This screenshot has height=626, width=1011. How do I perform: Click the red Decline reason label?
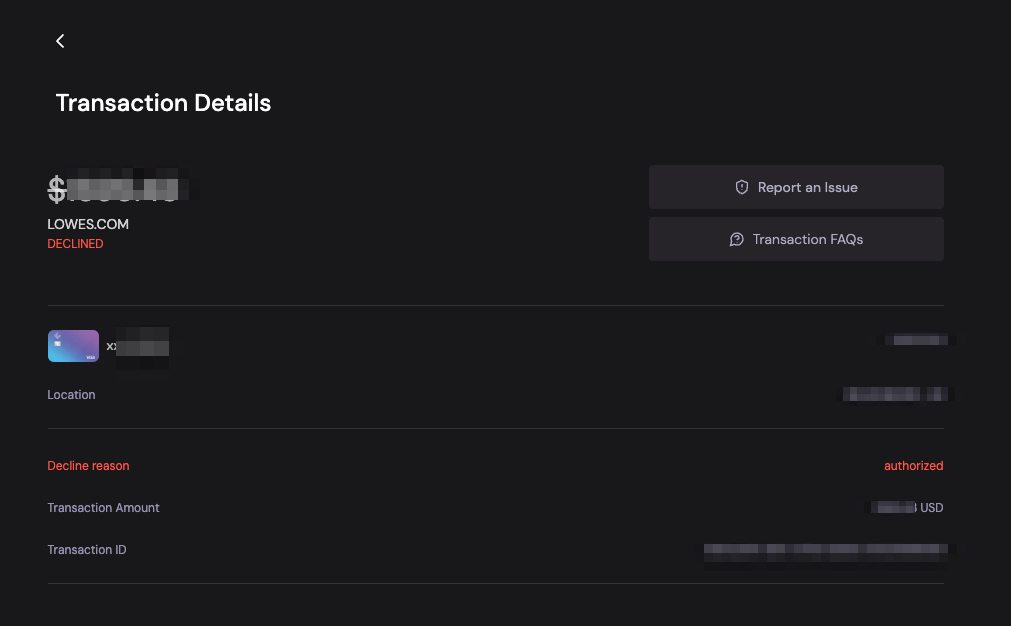point(88,466)
